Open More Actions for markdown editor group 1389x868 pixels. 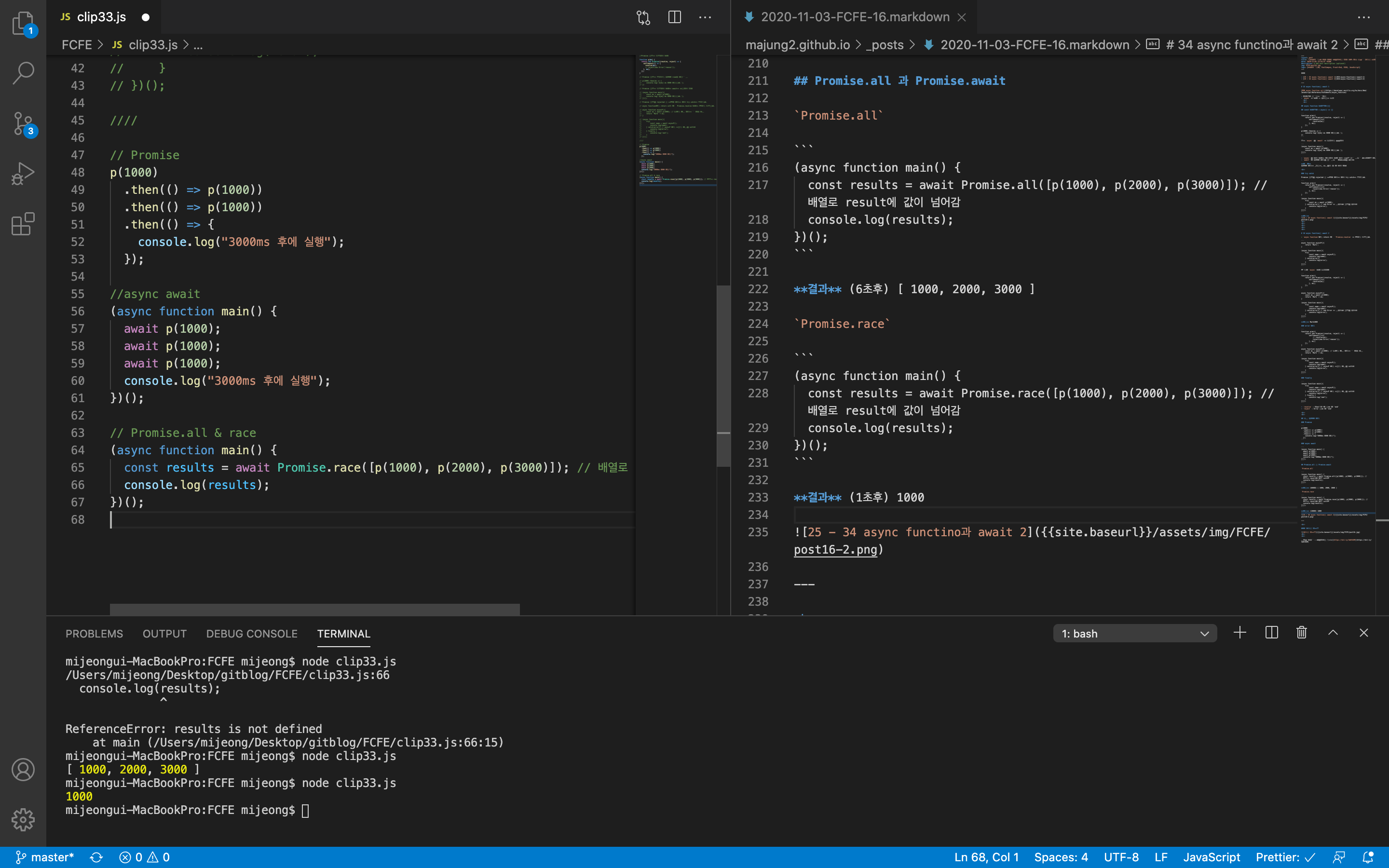click(x=1364, y=17)
